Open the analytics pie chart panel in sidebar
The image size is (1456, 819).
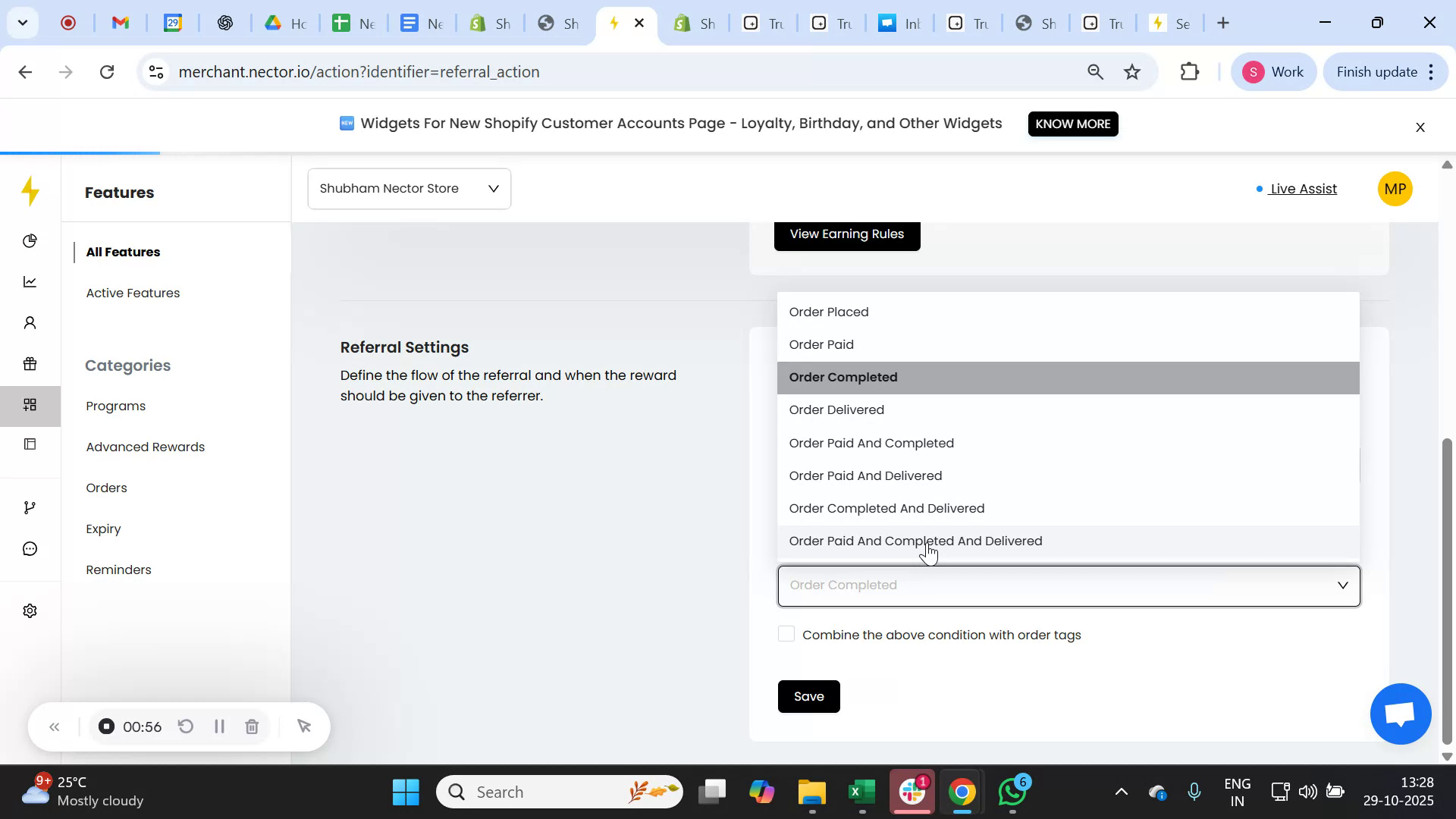pos(30,241)
